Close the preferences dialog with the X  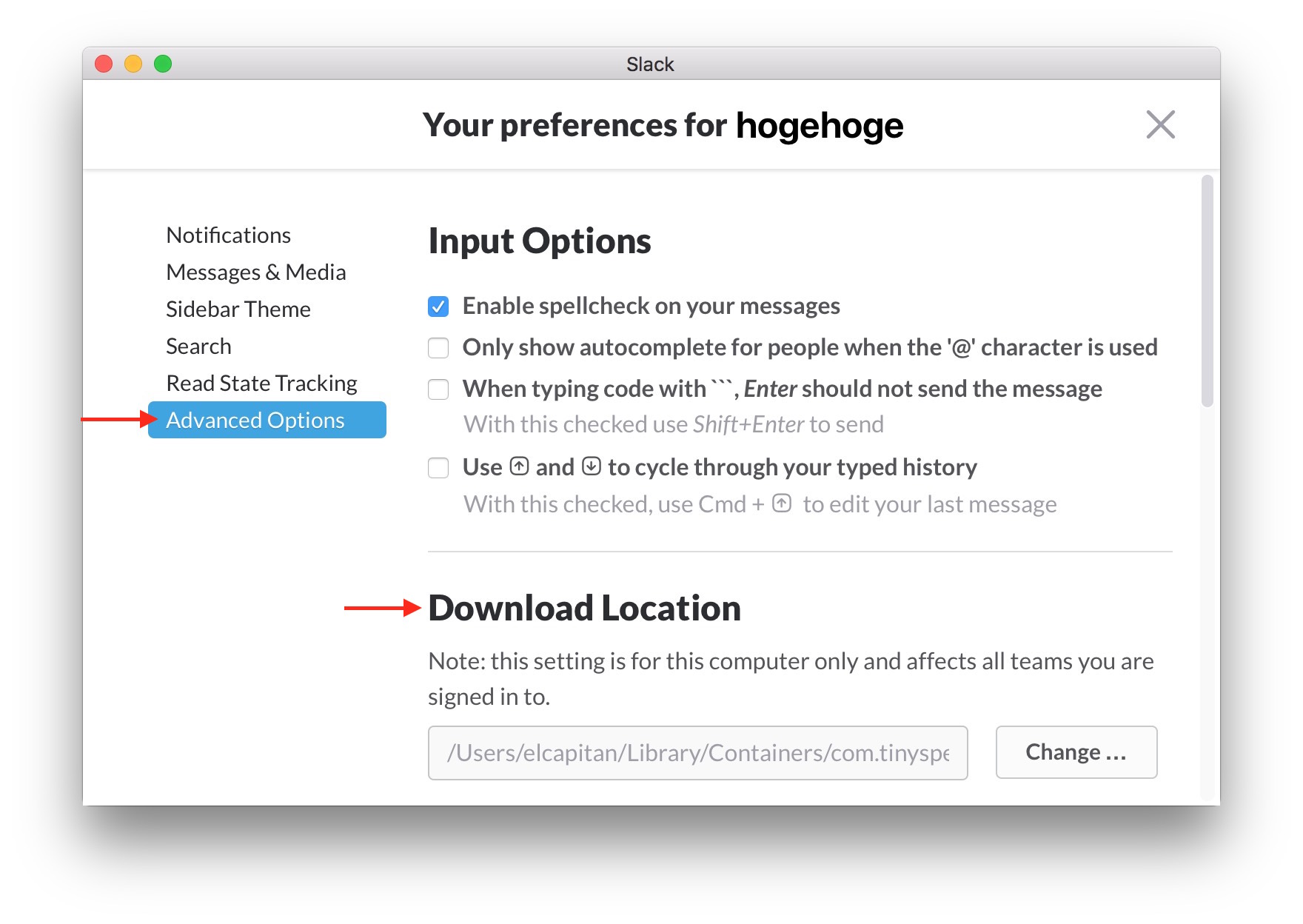pos(1160,124)
